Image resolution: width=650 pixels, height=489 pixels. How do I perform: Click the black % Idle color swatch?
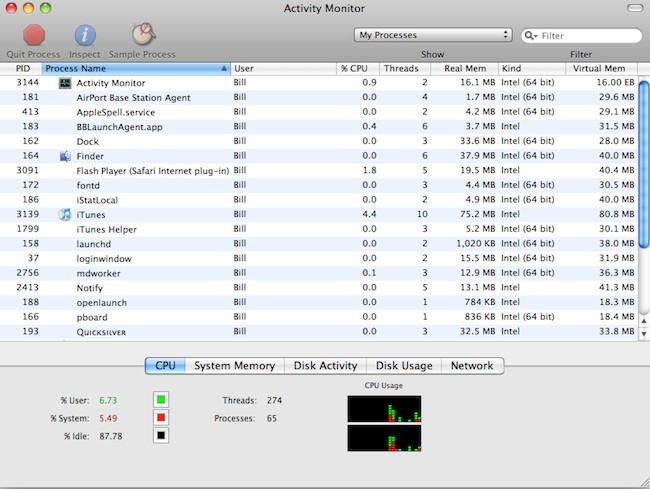161,436
